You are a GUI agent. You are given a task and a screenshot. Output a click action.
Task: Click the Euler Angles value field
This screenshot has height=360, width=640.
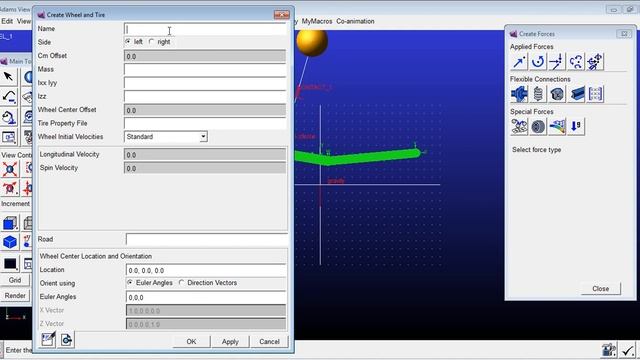206,297
